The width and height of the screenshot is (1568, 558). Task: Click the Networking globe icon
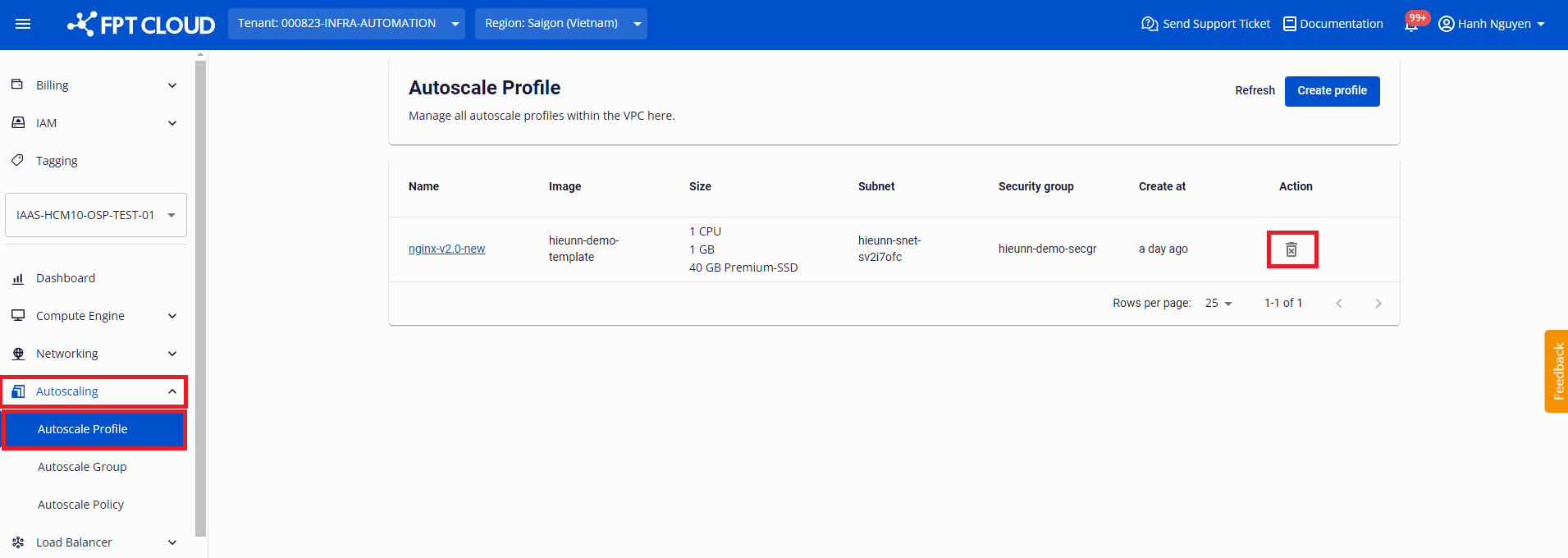coord(18,354)
